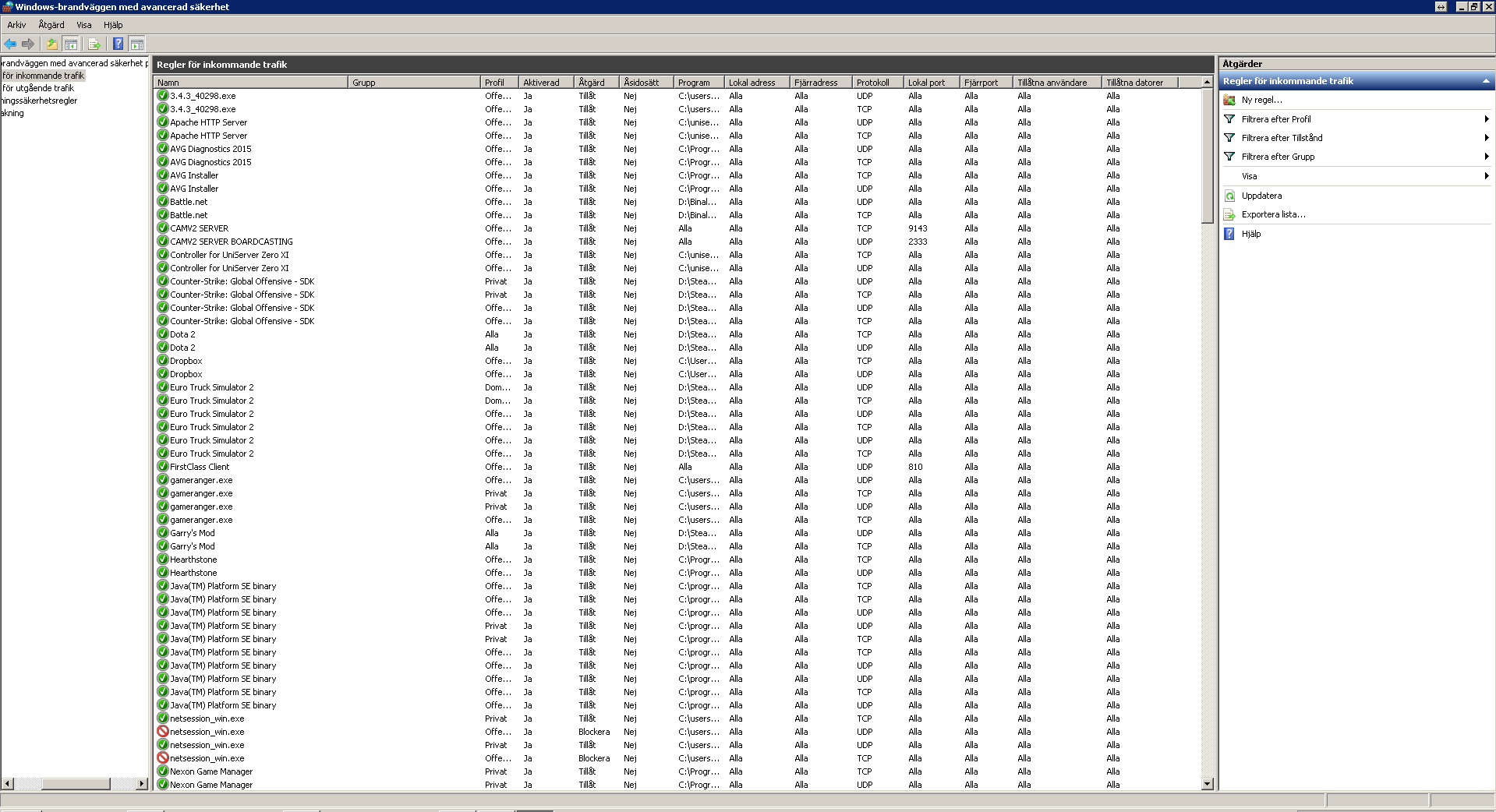Click green check icon for FirstClass Client
This screenshot has width=1496, height=812.
tap(163, 467)
